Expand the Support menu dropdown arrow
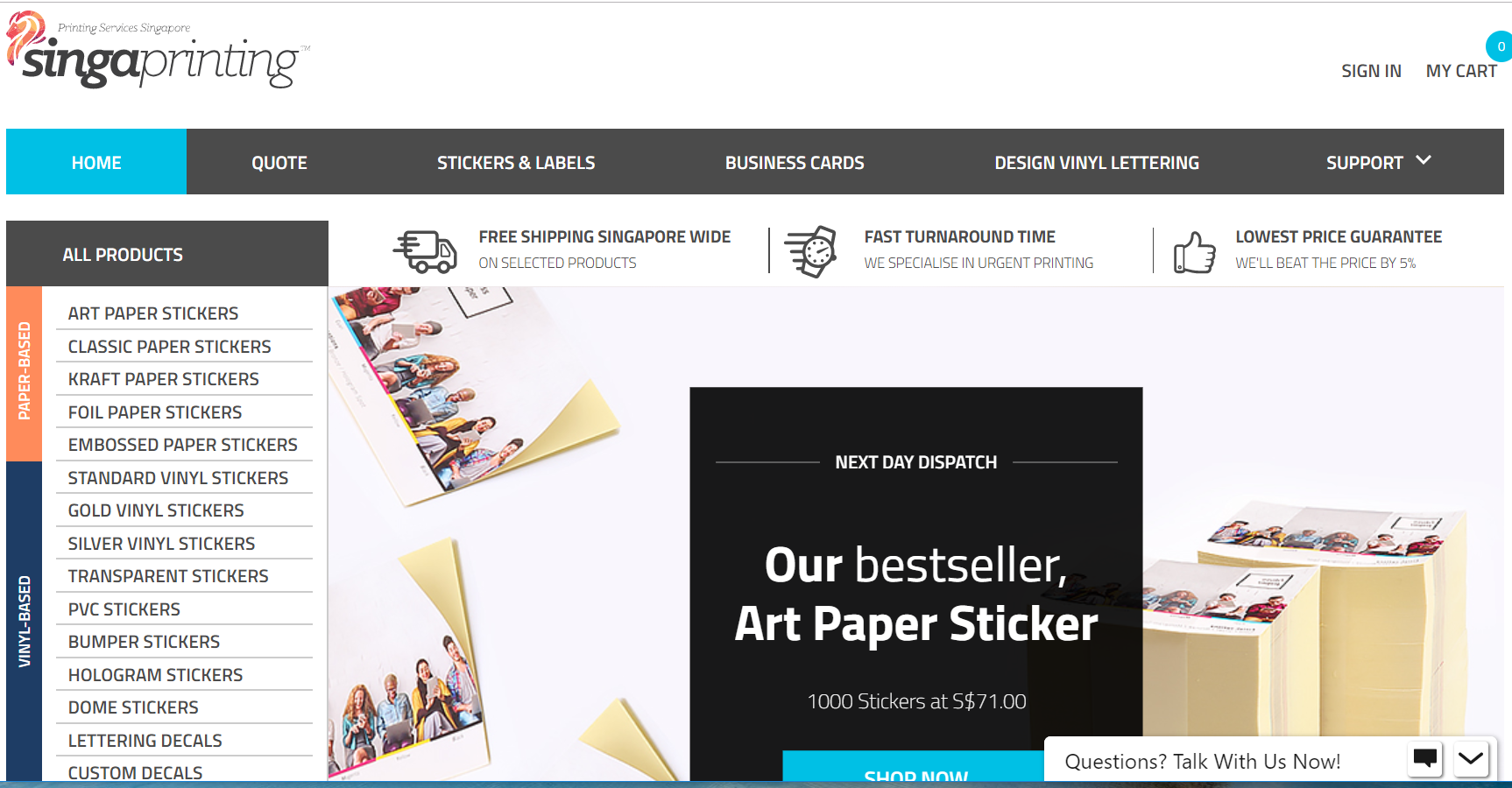This screenshot has width=1512, height=788. pyautogui.click(x=1424, y=160)
